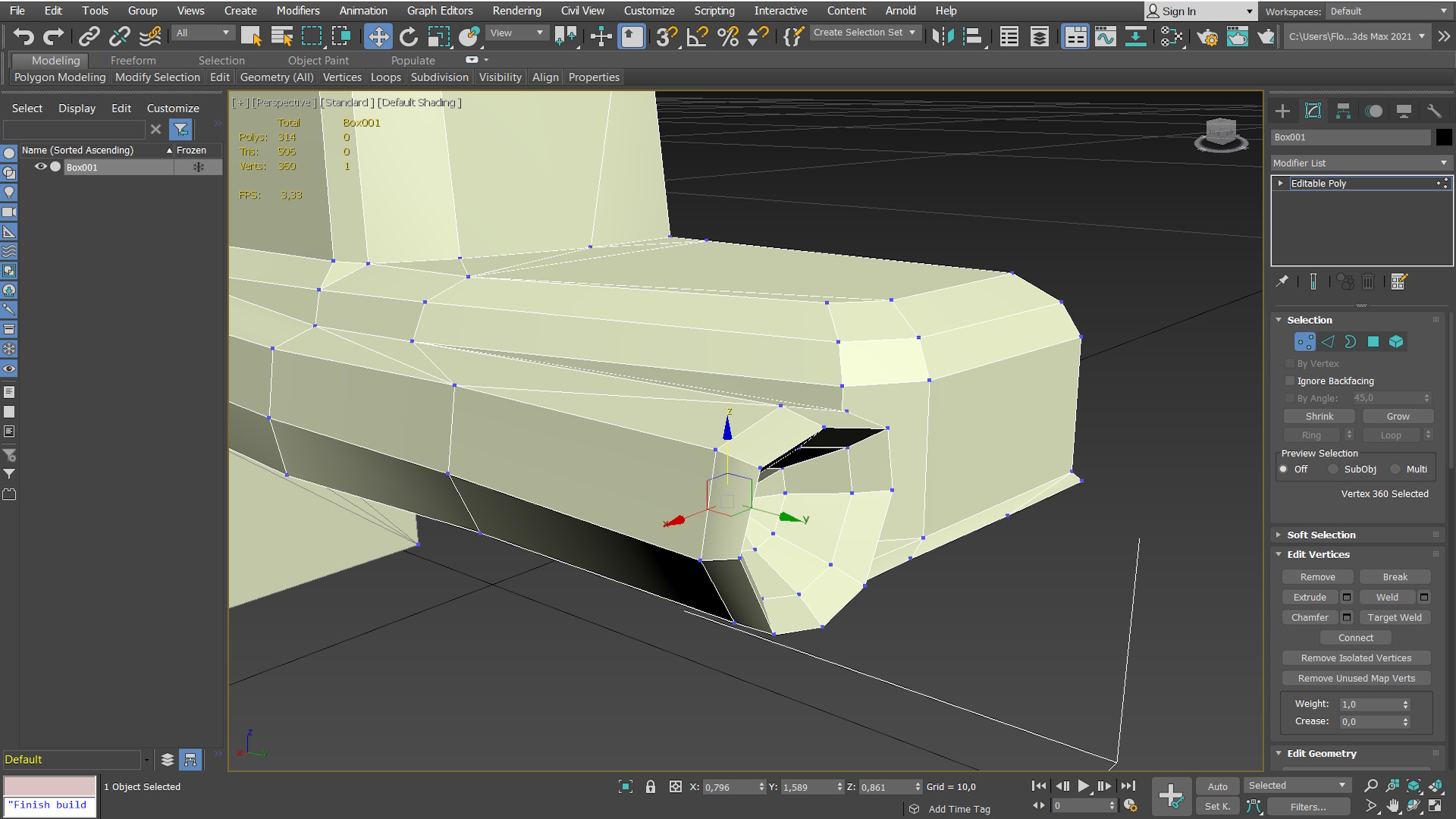1456x819 pixels.
Task: Open the Rendering menu
Action: click(x=516, y=11)
